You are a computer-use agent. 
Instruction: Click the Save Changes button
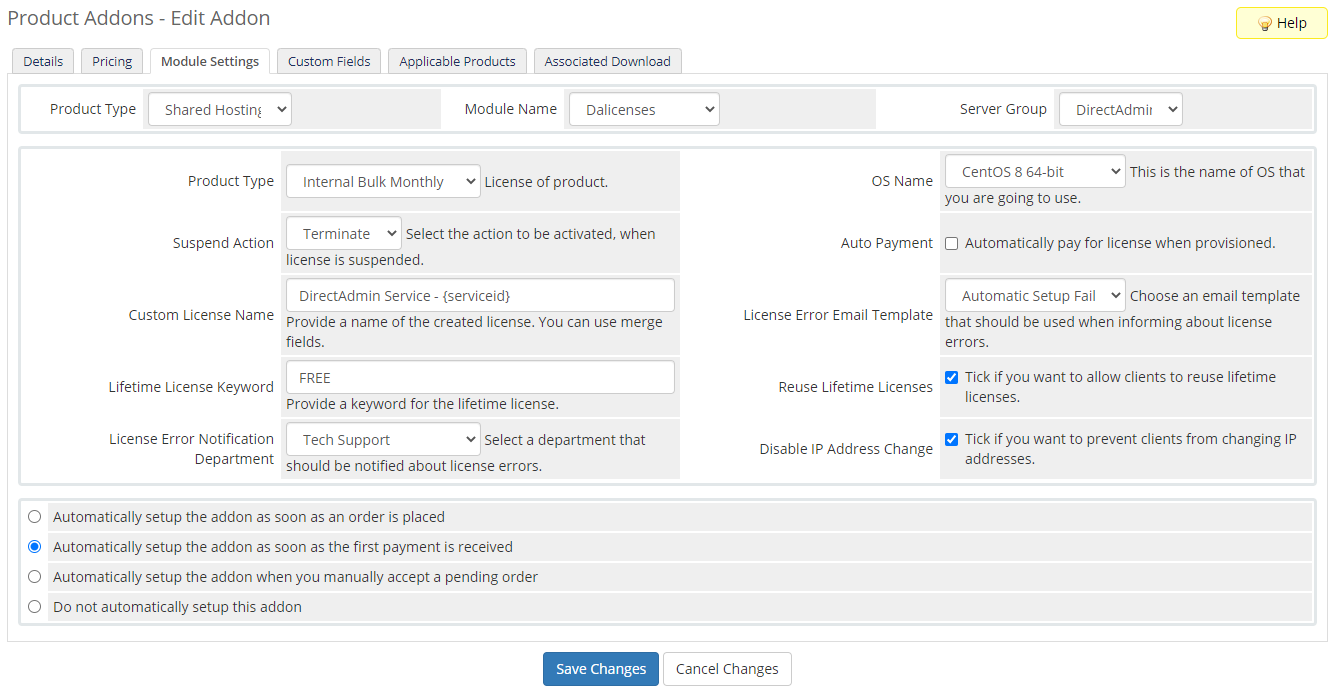[x=601, y=669]
